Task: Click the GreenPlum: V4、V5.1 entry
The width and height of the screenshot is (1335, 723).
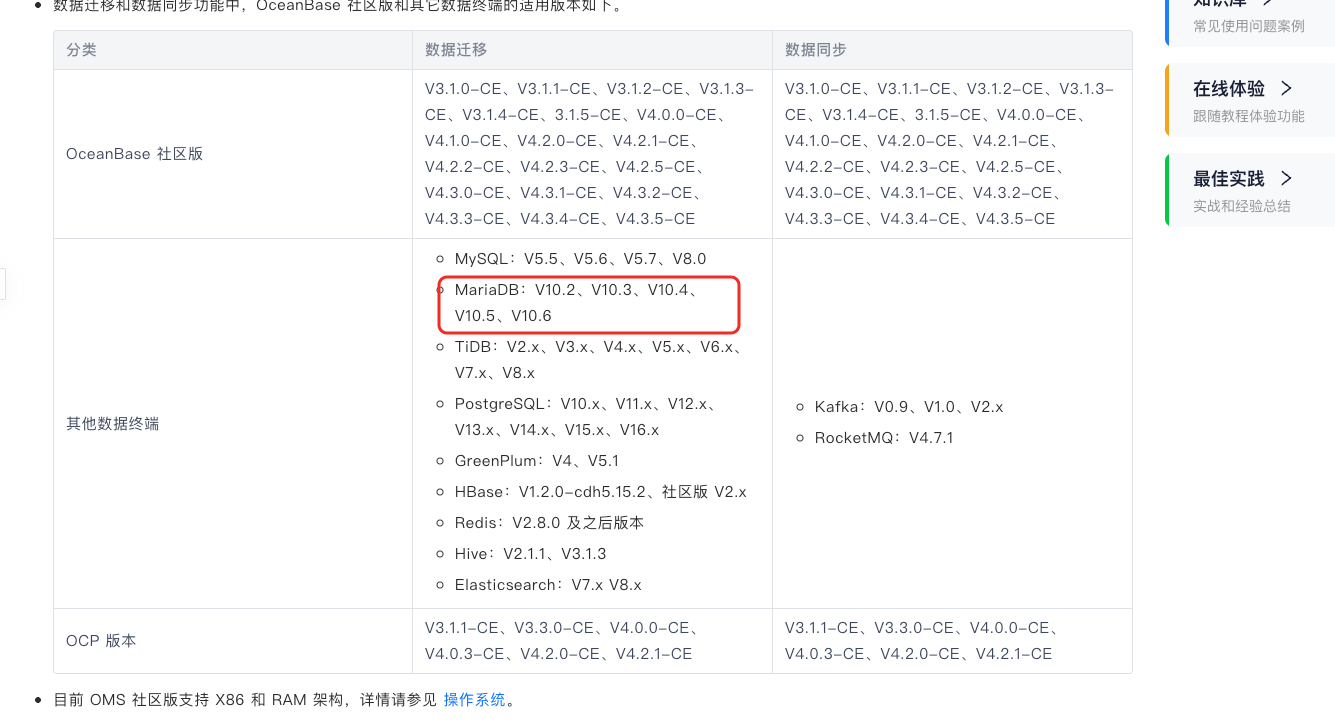Action: [x=537, y=461]
